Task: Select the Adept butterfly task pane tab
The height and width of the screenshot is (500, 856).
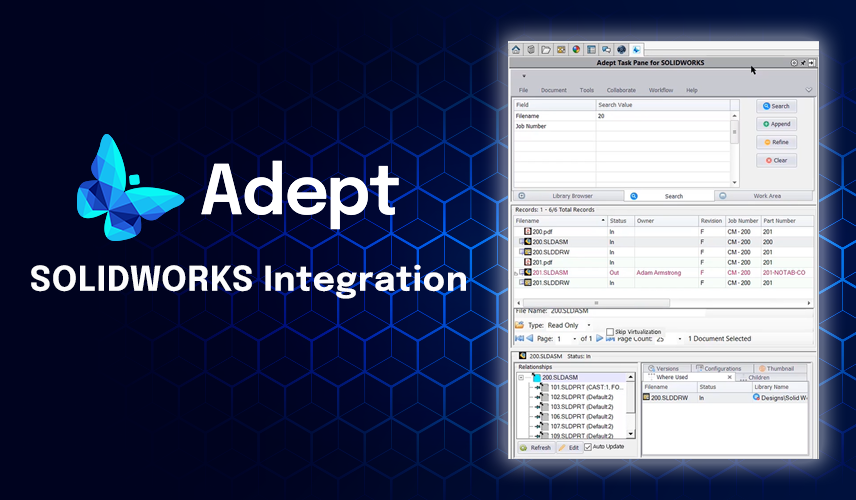Action: tap(637, 50)
